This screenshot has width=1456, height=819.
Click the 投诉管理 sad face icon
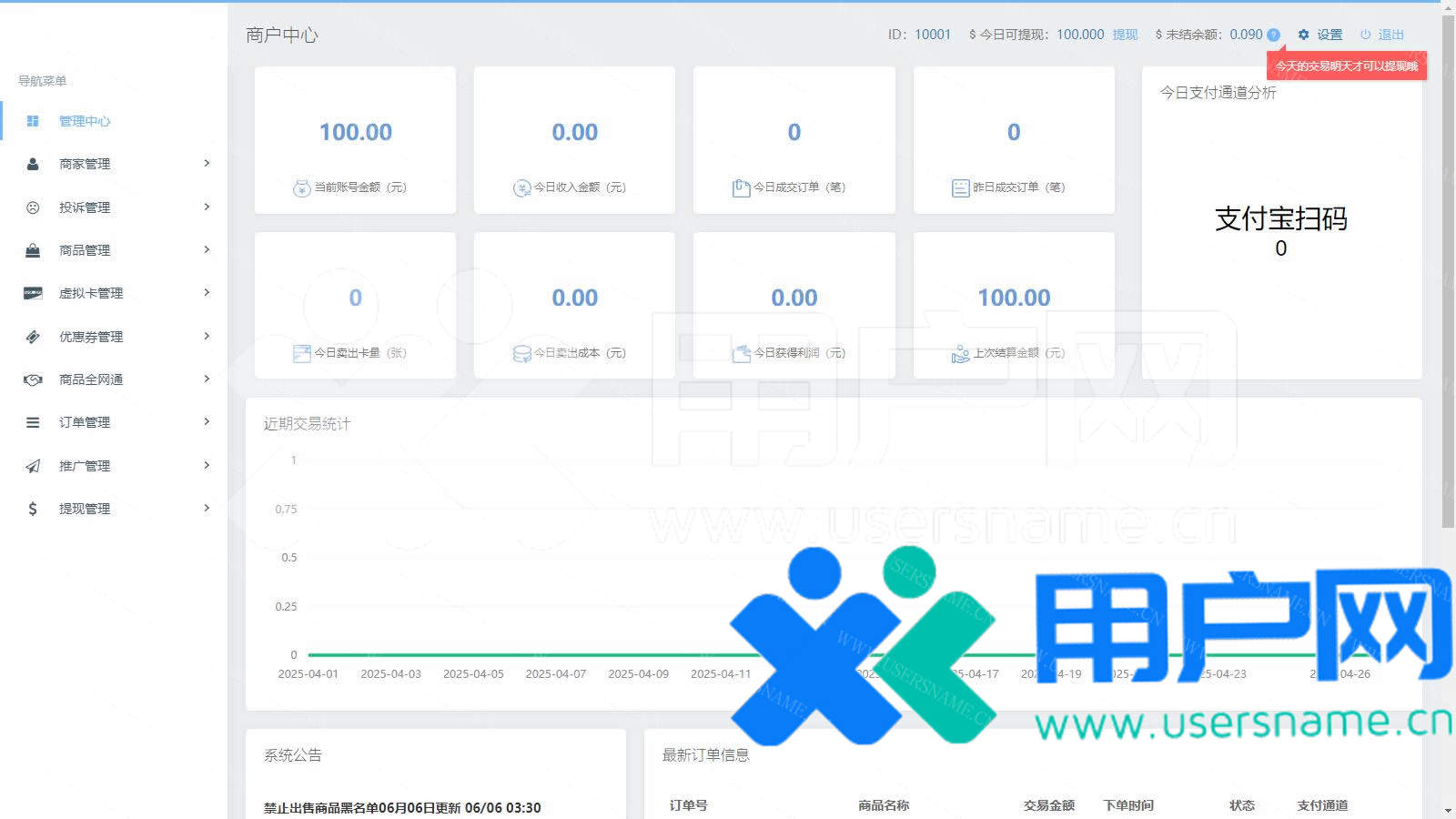tap(33, 207)
